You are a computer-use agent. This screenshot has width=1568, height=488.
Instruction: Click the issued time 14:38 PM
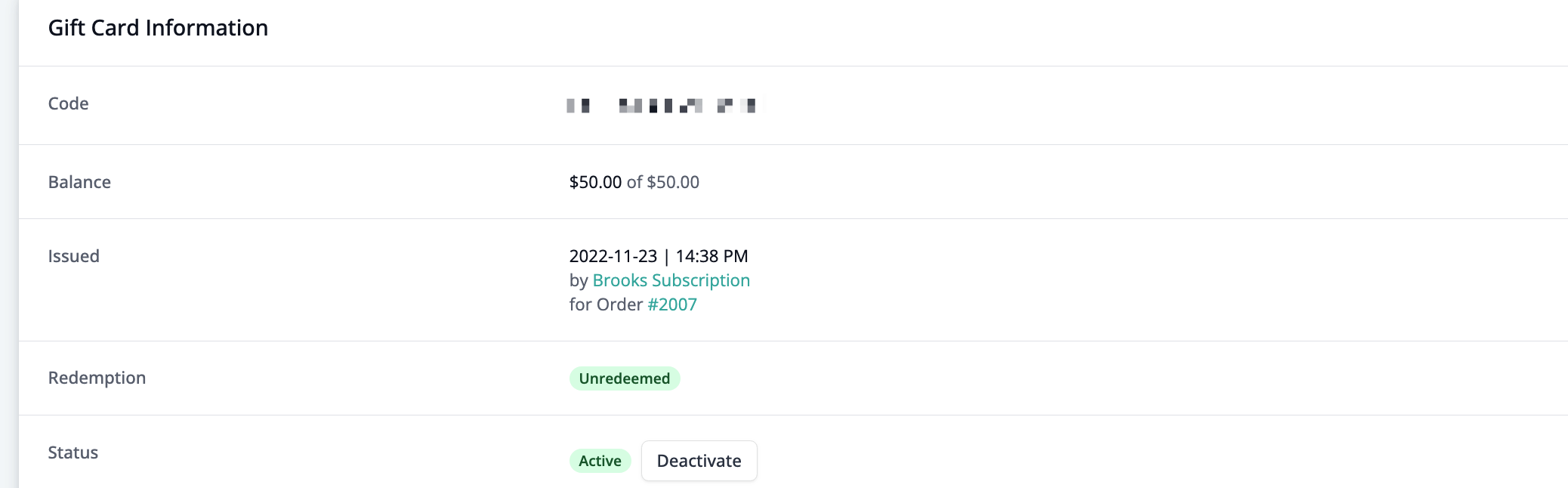711,256
